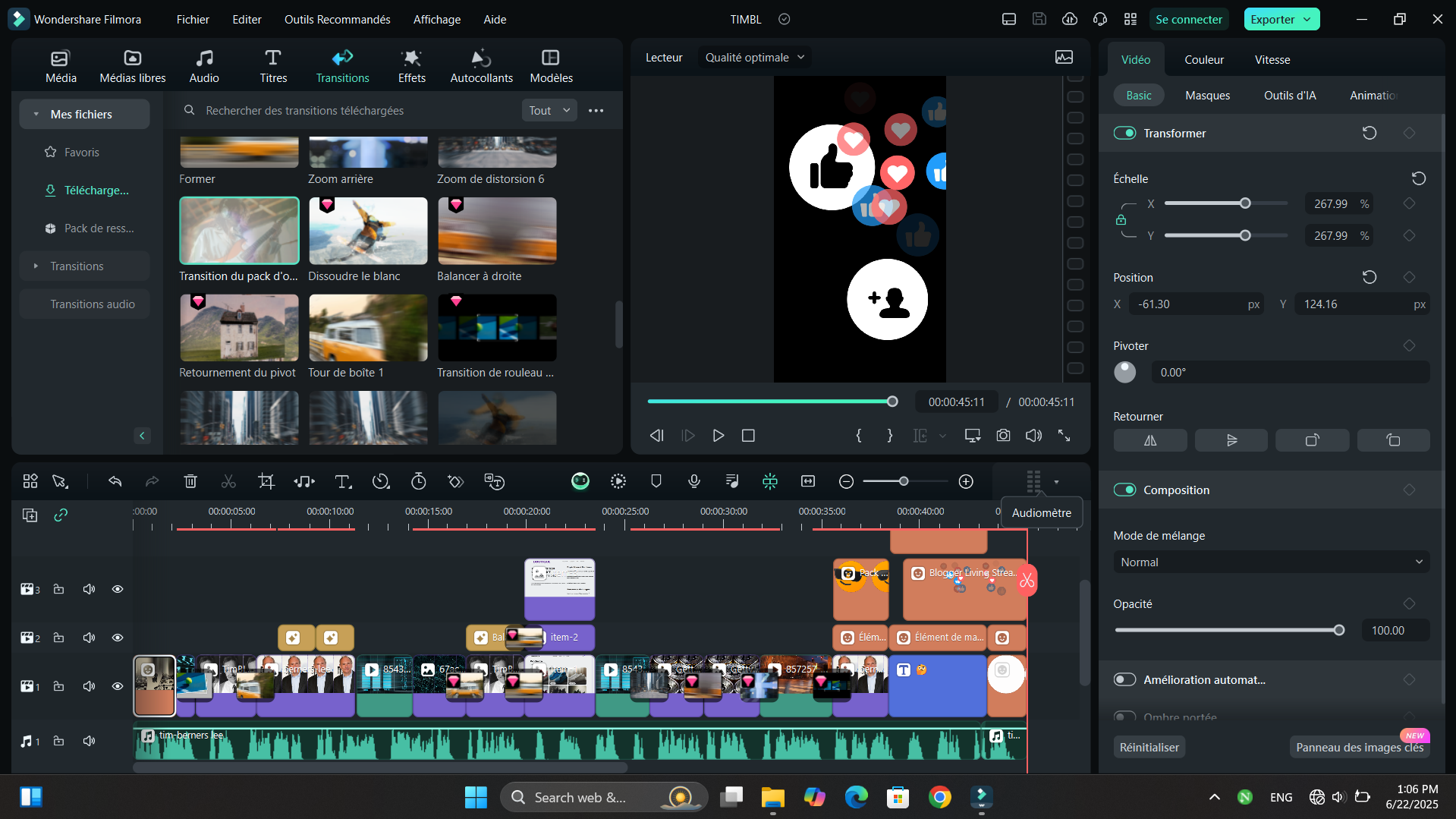
Task: Add text with the timeline text tool
Action: 343,481
